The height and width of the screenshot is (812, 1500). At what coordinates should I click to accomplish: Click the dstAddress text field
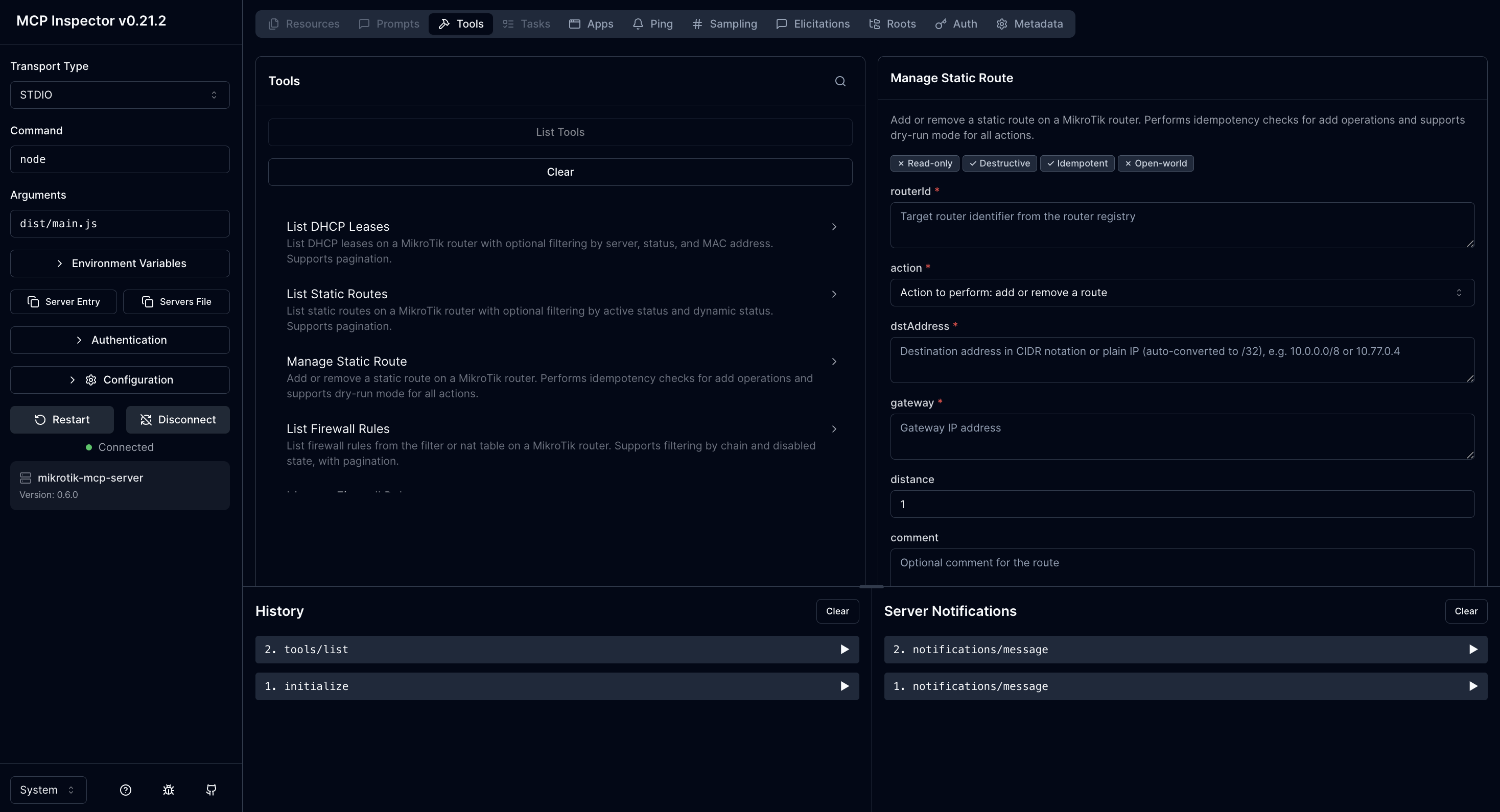[1182, 360]
